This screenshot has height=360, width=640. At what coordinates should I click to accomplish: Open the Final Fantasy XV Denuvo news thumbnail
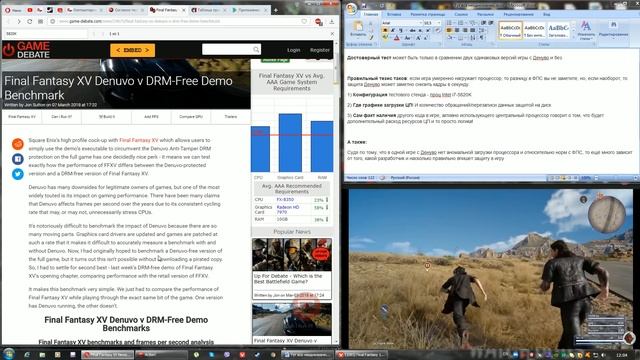point(292,320)
